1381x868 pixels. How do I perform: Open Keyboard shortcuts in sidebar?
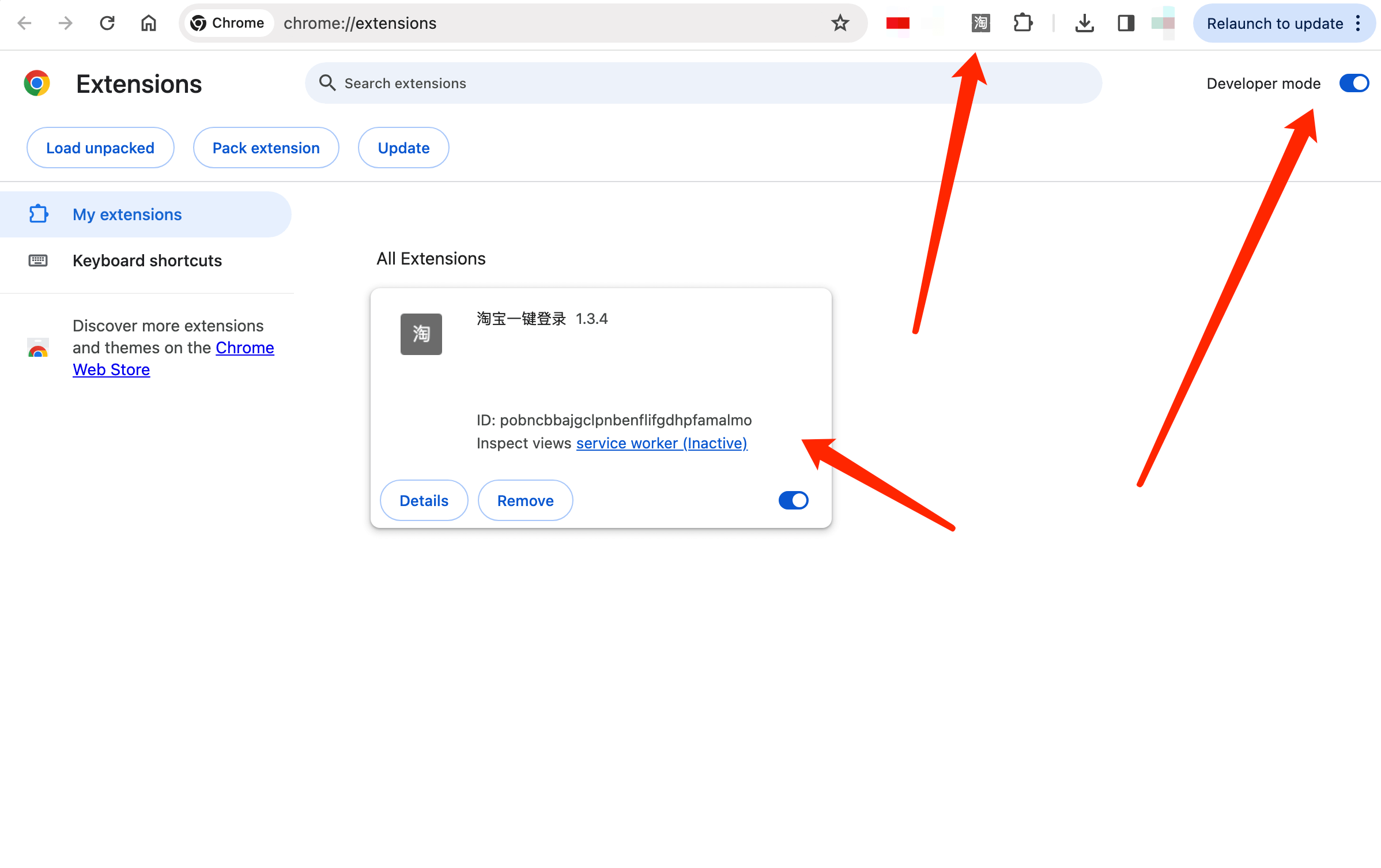click(x=147, y=261)
